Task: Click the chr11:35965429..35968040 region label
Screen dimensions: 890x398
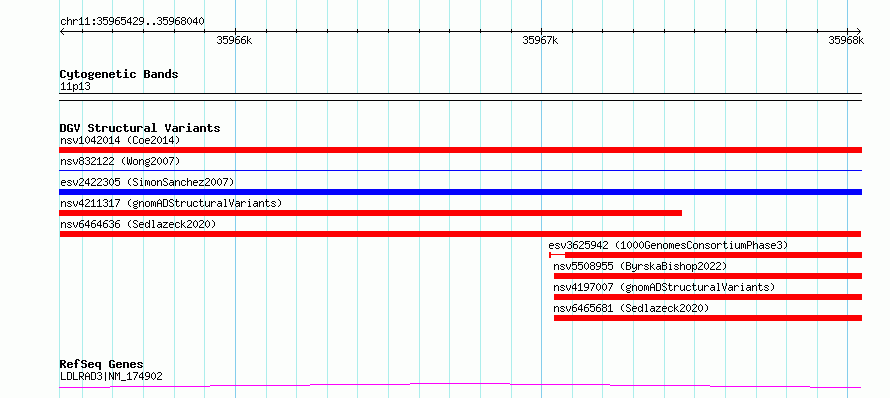Action: point(132,22)
